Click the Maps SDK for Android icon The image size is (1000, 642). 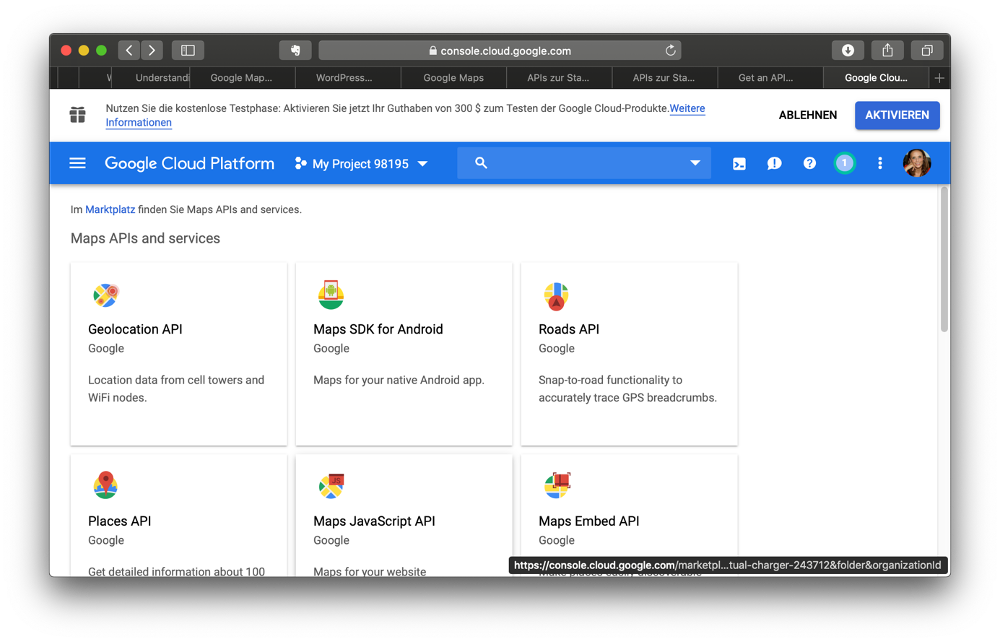click(x=331, y=295)
